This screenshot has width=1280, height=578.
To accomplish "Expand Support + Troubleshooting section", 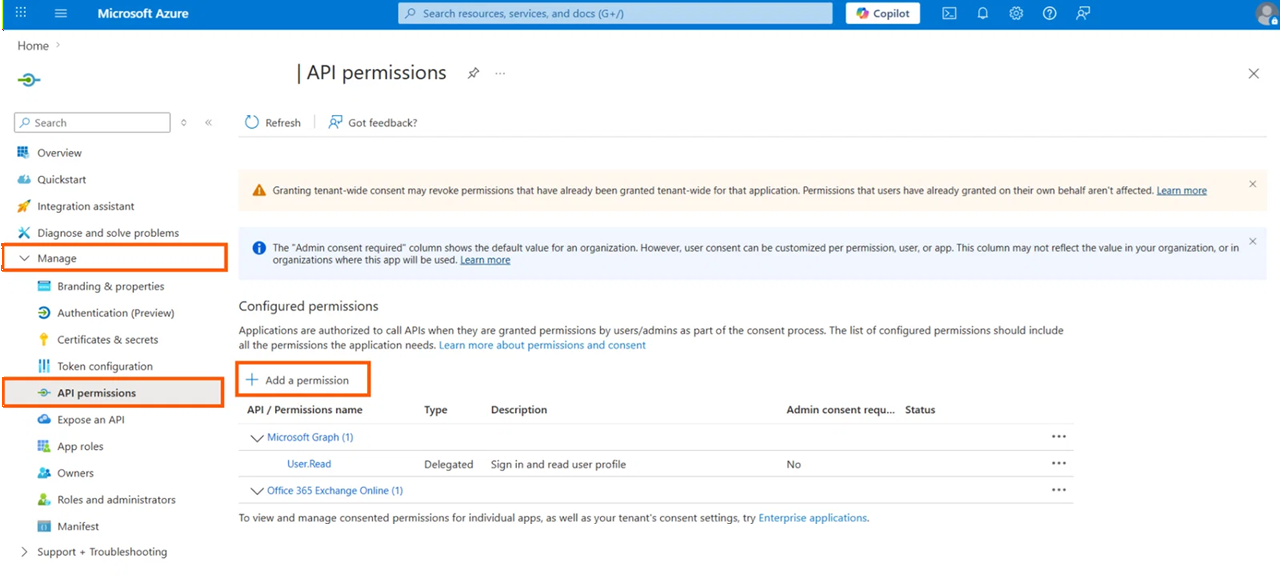I will pos(25,552).
